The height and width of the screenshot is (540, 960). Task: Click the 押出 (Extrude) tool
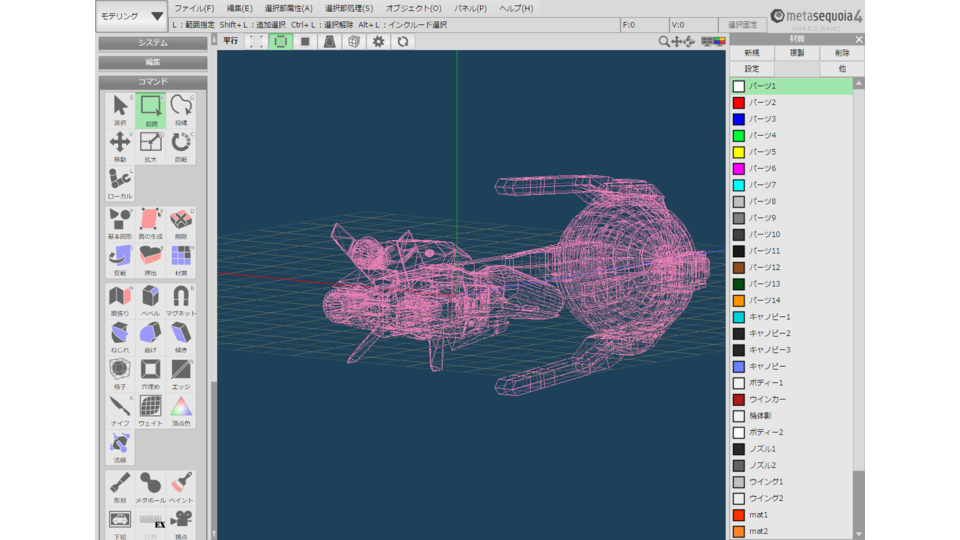(151, 260)
